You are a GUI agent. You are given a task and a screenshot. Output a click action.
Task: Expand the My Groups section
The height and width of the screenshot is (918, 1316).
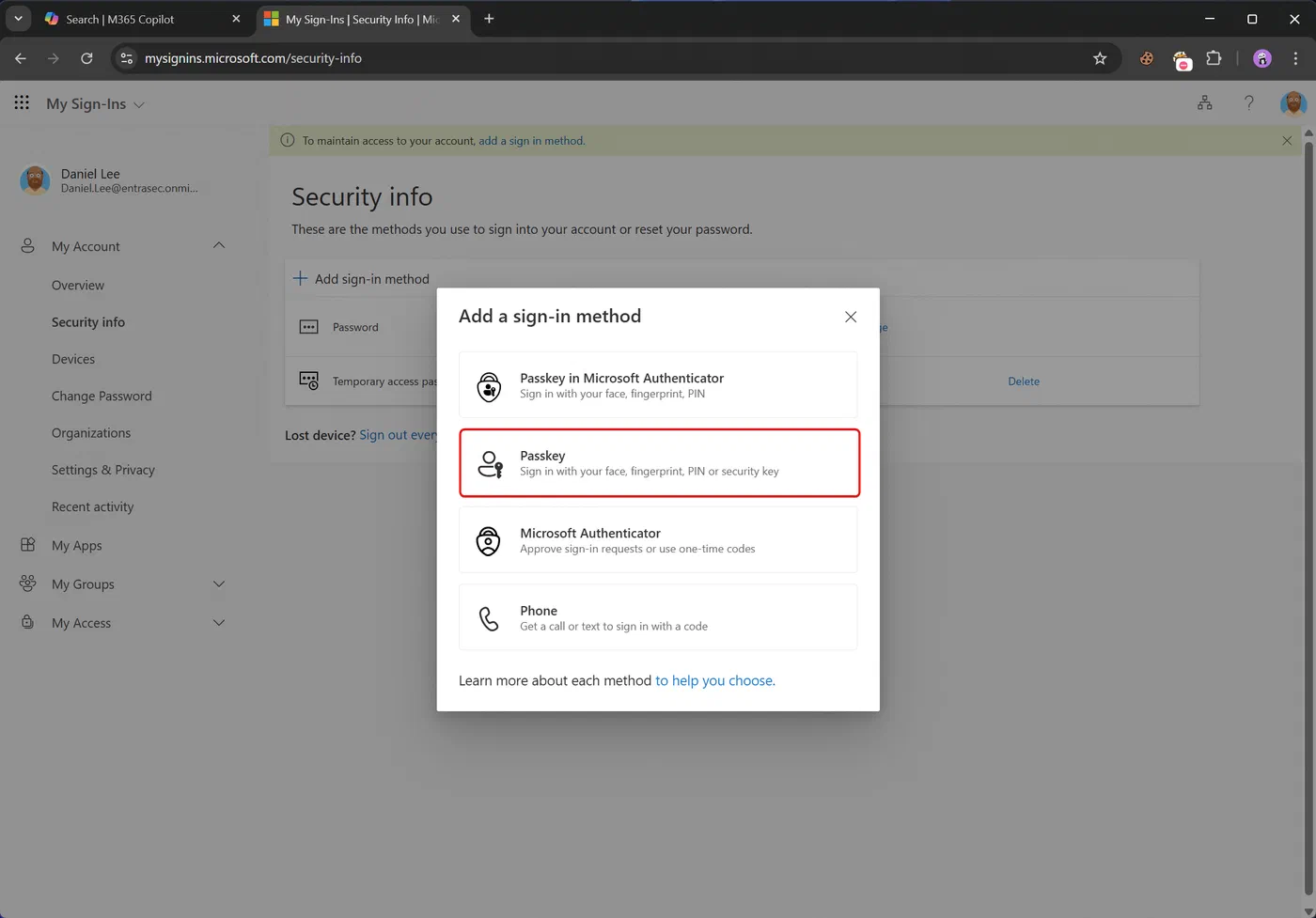(219, 583)
